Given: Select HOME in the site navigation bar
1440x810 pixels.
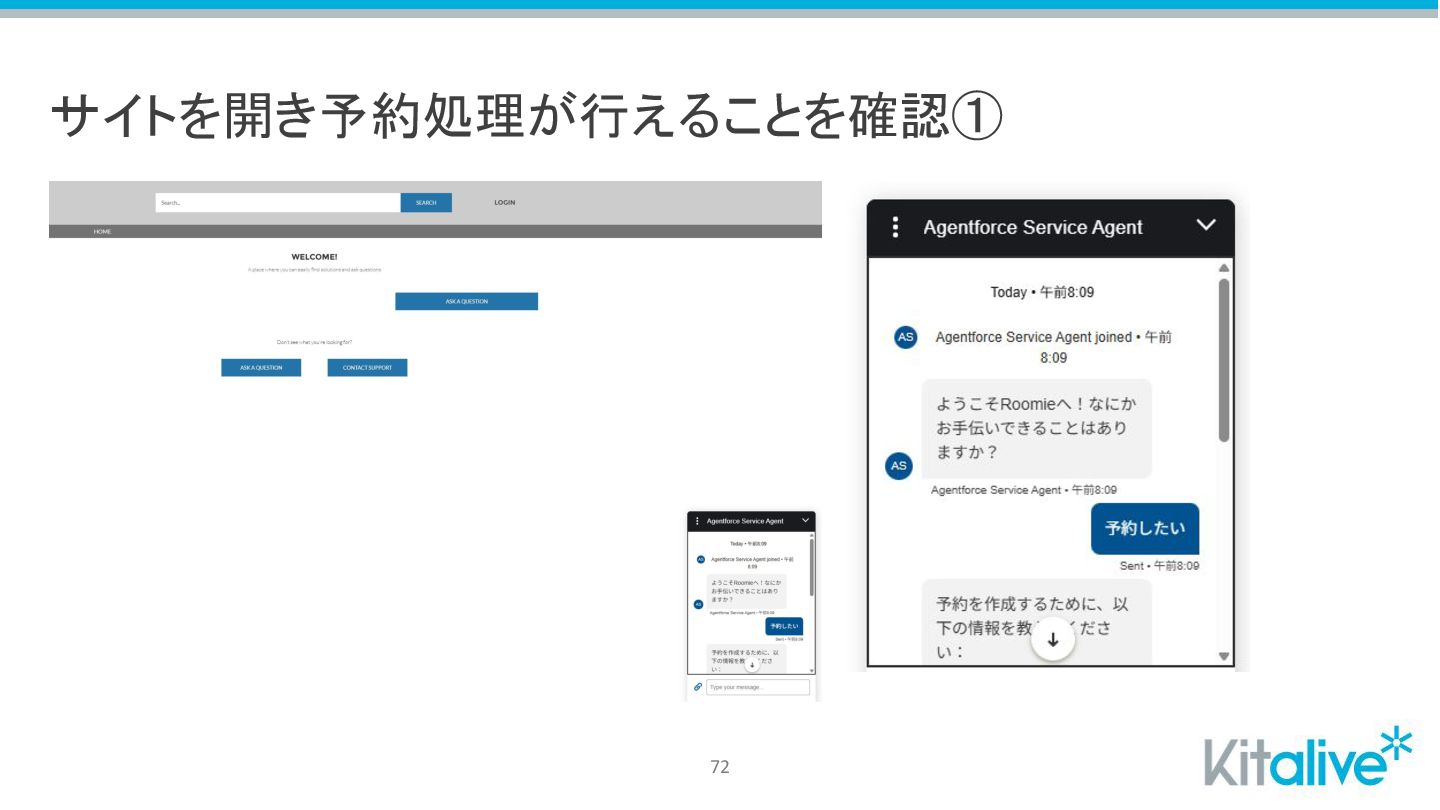Looking at the screenshot, I should tap(102, 231).
